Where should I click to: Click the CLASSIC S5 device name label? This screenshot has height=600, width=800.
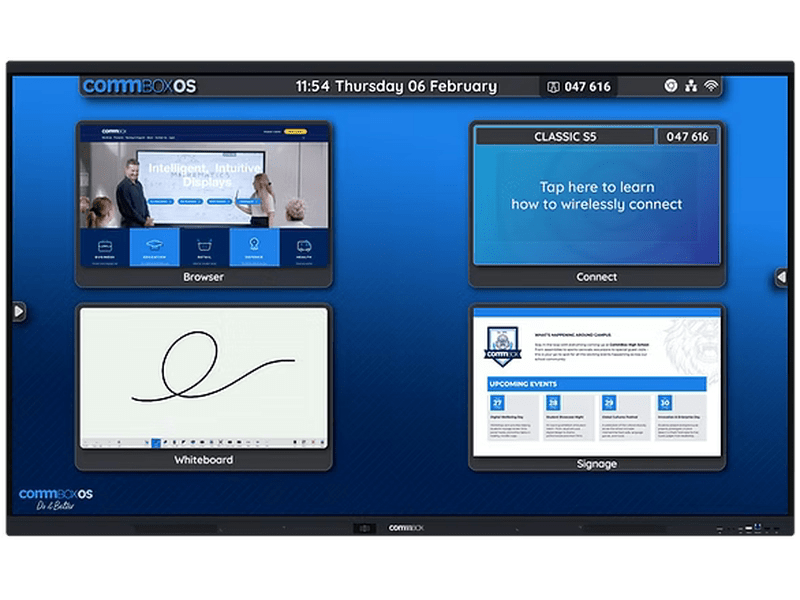(563, 136)
